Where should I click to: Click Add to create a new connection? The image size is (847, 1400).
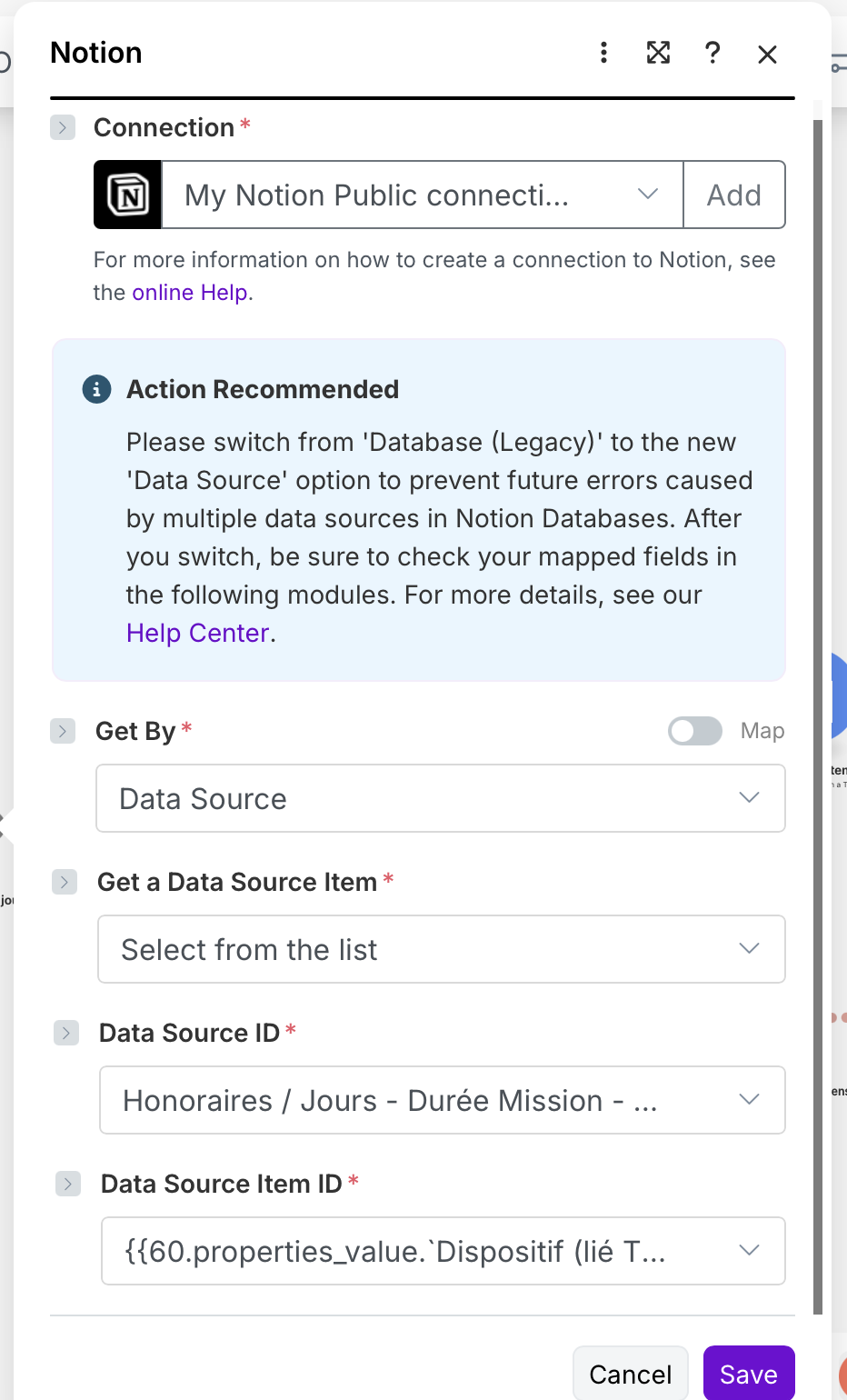click(x=734, y=195)
